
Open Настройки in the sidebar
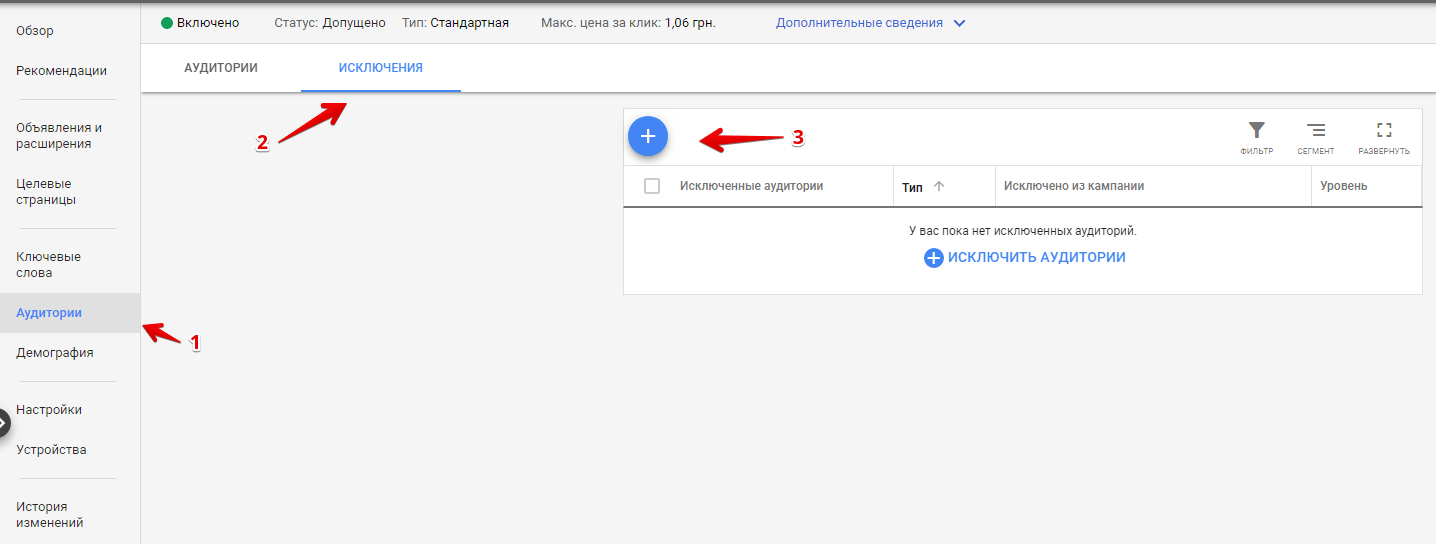click(49, 410)
